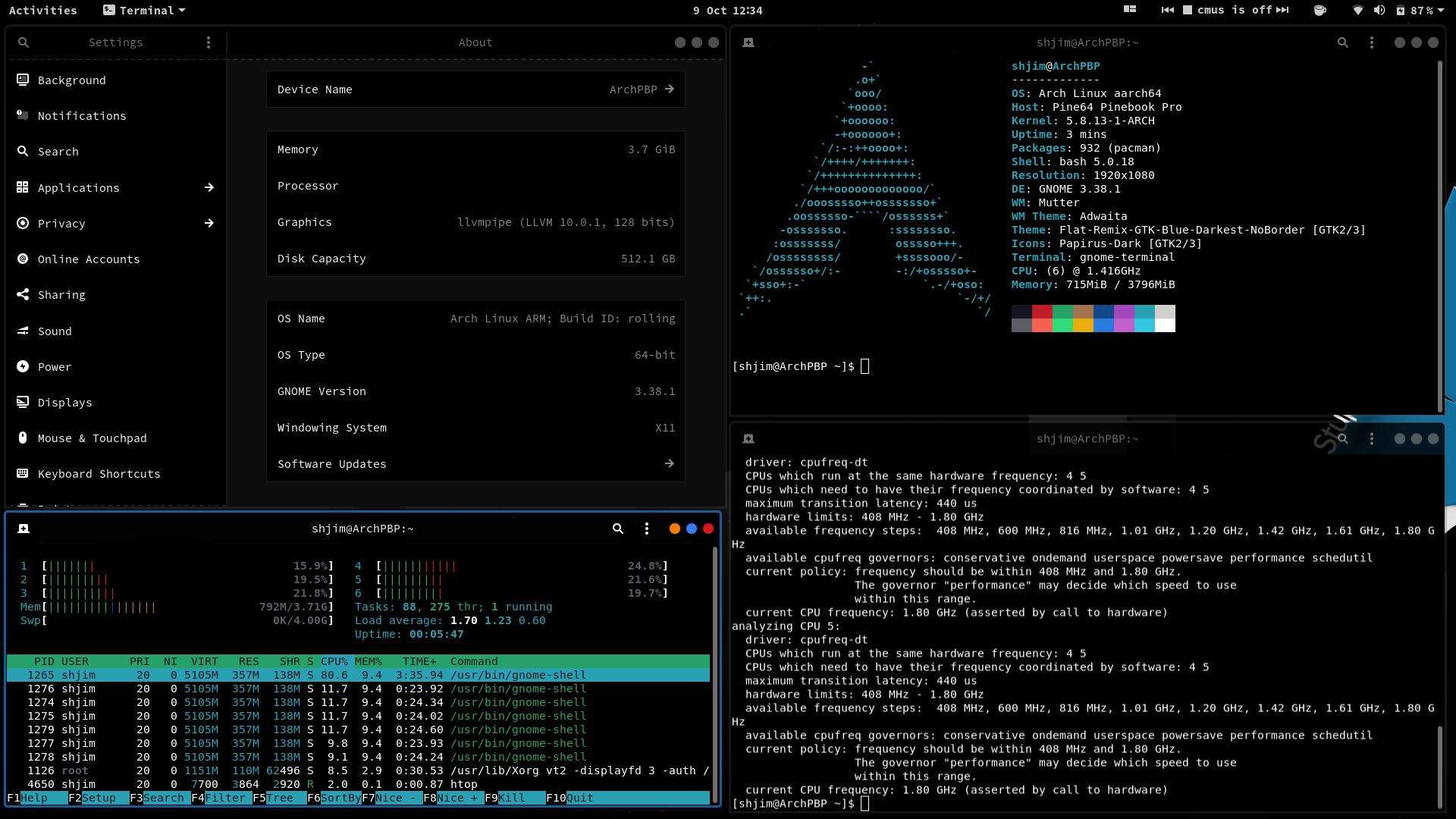Open Software Updates row arrow
1456x819 pixels.
pos(669,463)
